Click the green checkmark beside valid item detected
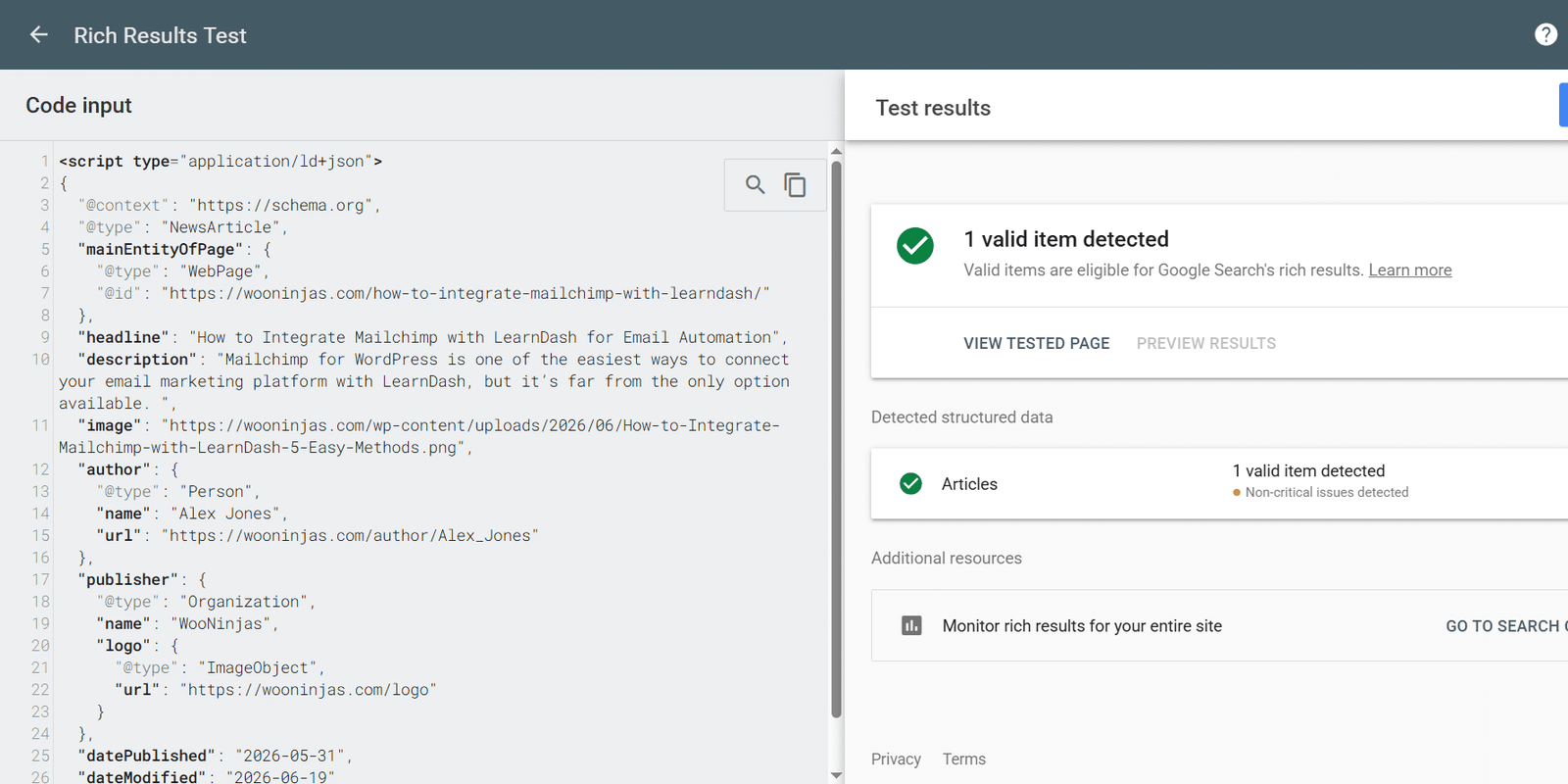Image resolution: width=1568 pixels, height=784 pixels. pyautogui.click(x=915, y=246)
